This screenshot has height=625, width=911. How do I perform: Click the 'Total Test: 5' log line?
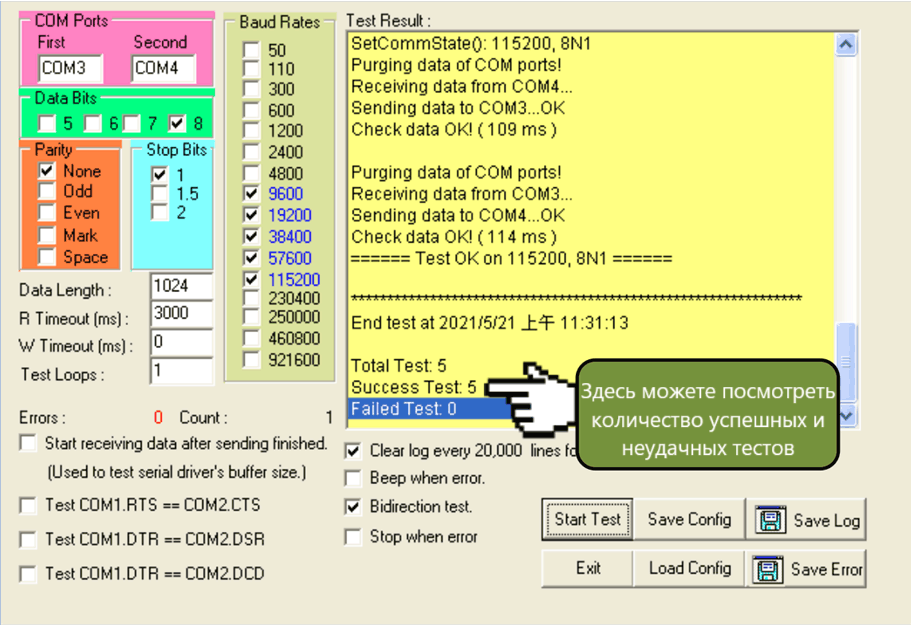click(x=399, y=366)
